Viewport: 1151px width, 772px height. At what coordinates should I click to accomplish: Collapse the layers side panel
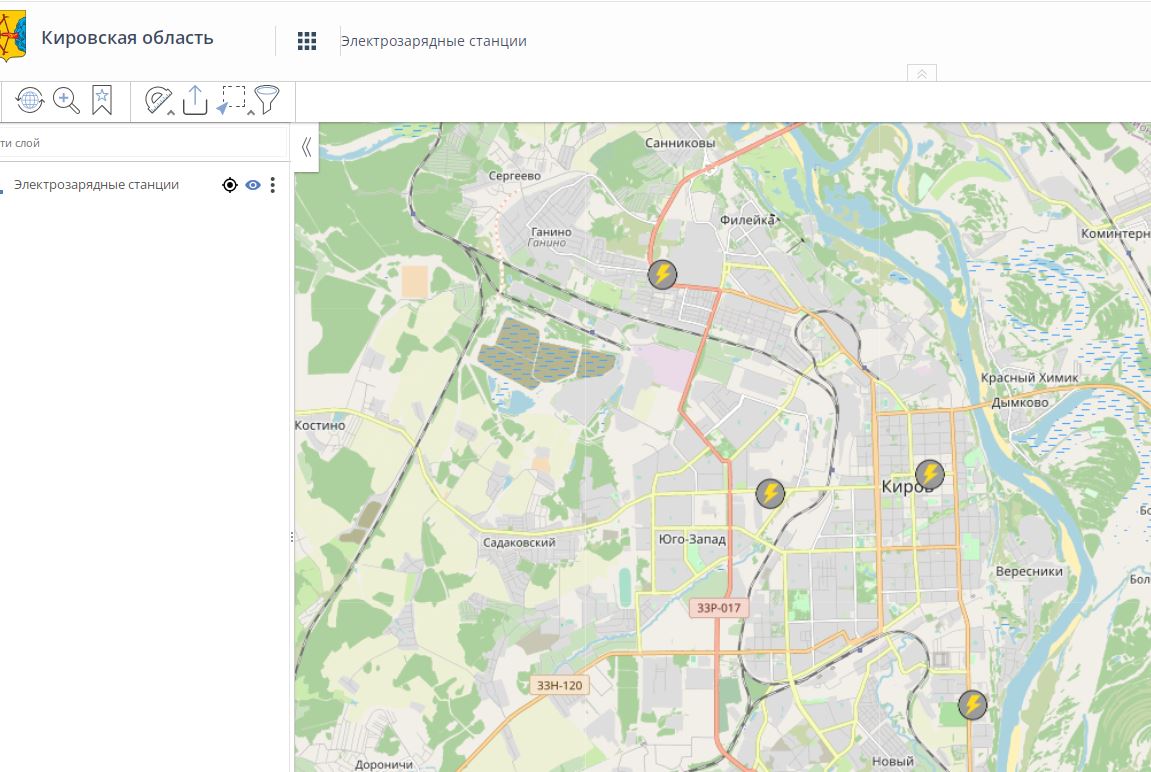point(306,148)
